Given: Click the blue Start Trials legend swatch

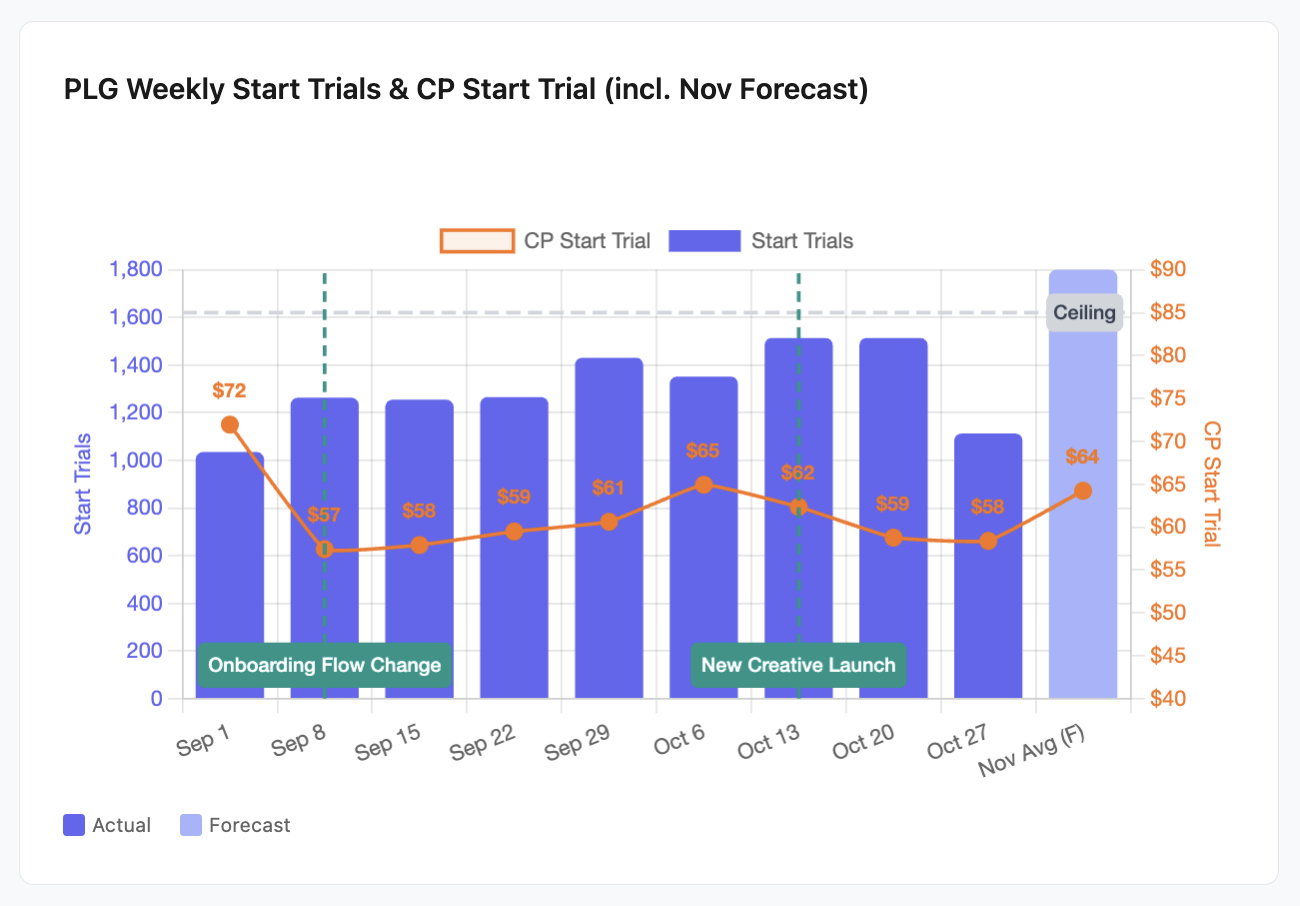Looking at the screenshot, I should pyautogui.click(x=704, y=241).
